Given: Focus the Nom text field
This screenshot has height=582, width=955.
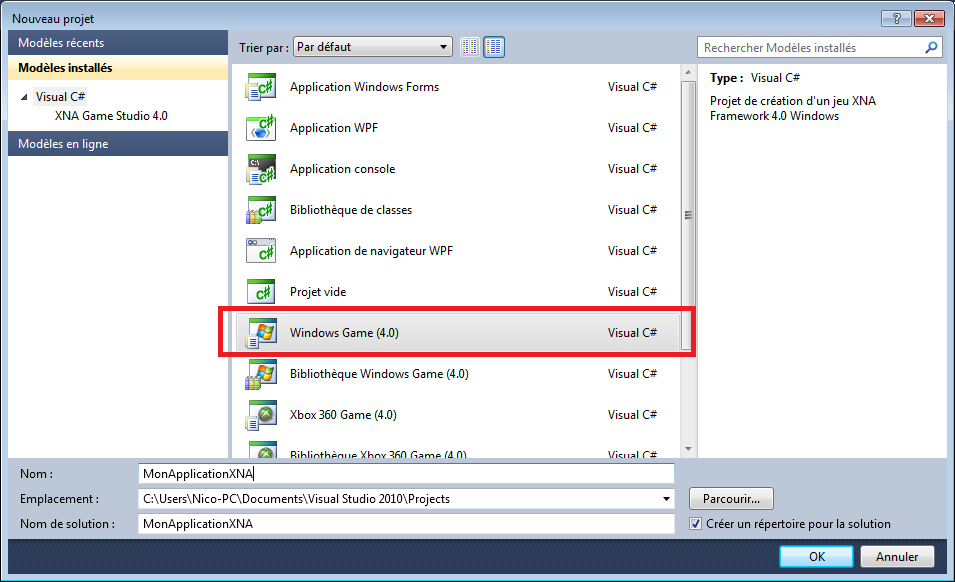Looking at the screenshot, I should coord(406,474).
